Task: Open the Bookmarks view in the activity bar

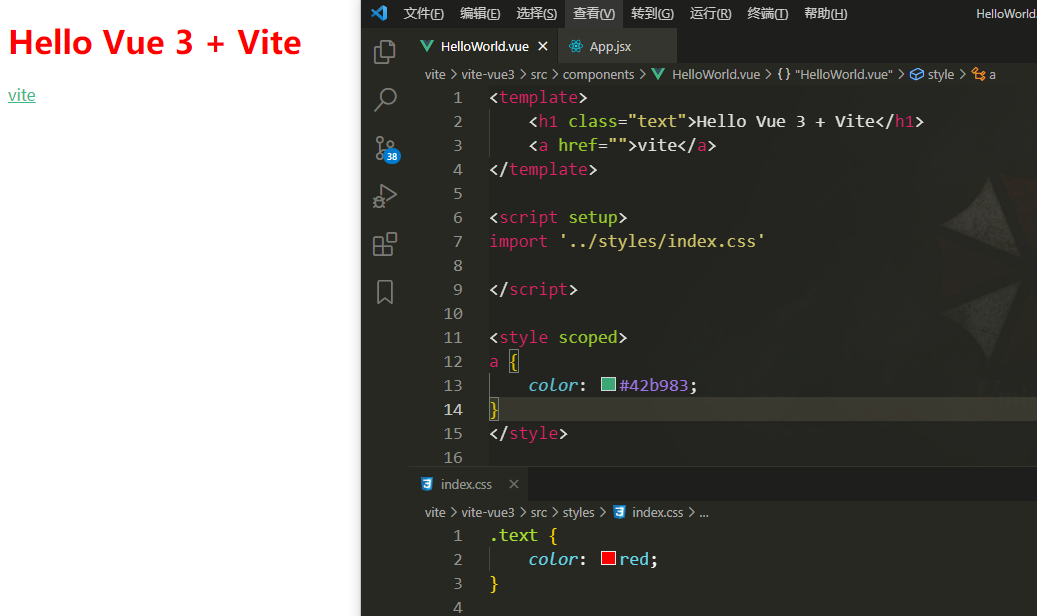Action: (385, 292)
